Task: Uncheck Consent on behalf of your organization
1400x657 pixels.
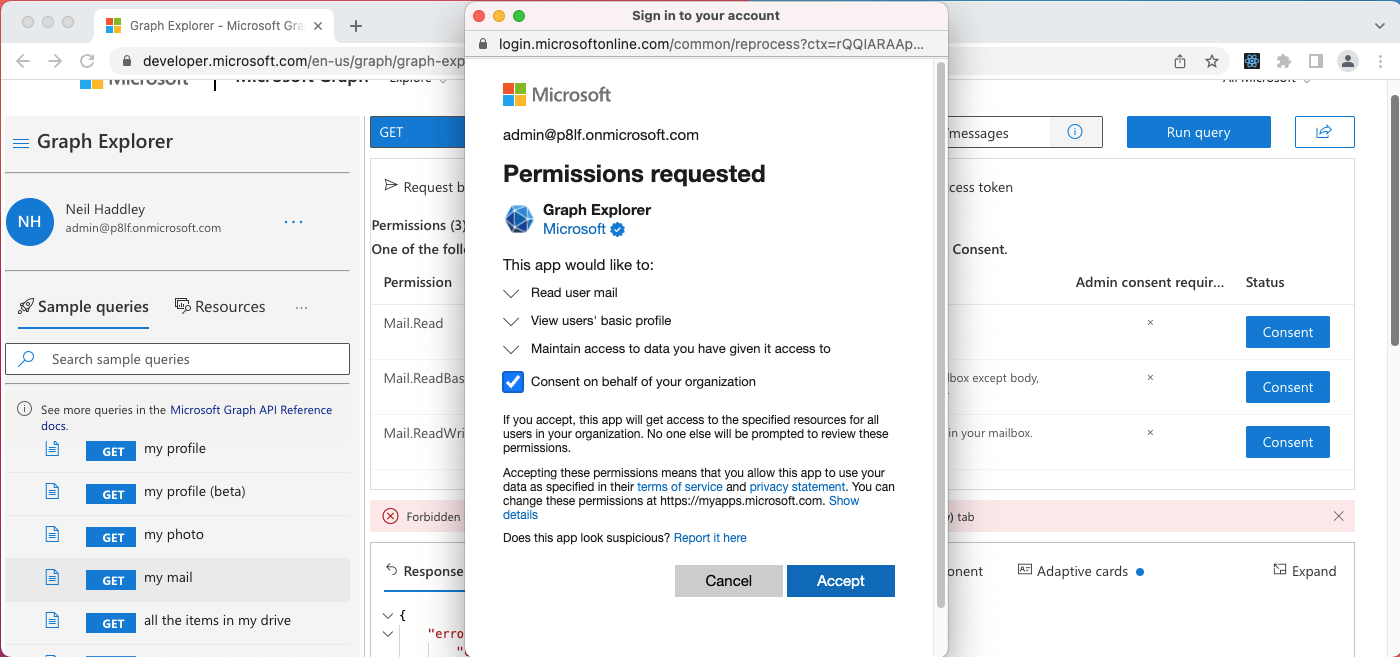Action: [x=513, y=382]
